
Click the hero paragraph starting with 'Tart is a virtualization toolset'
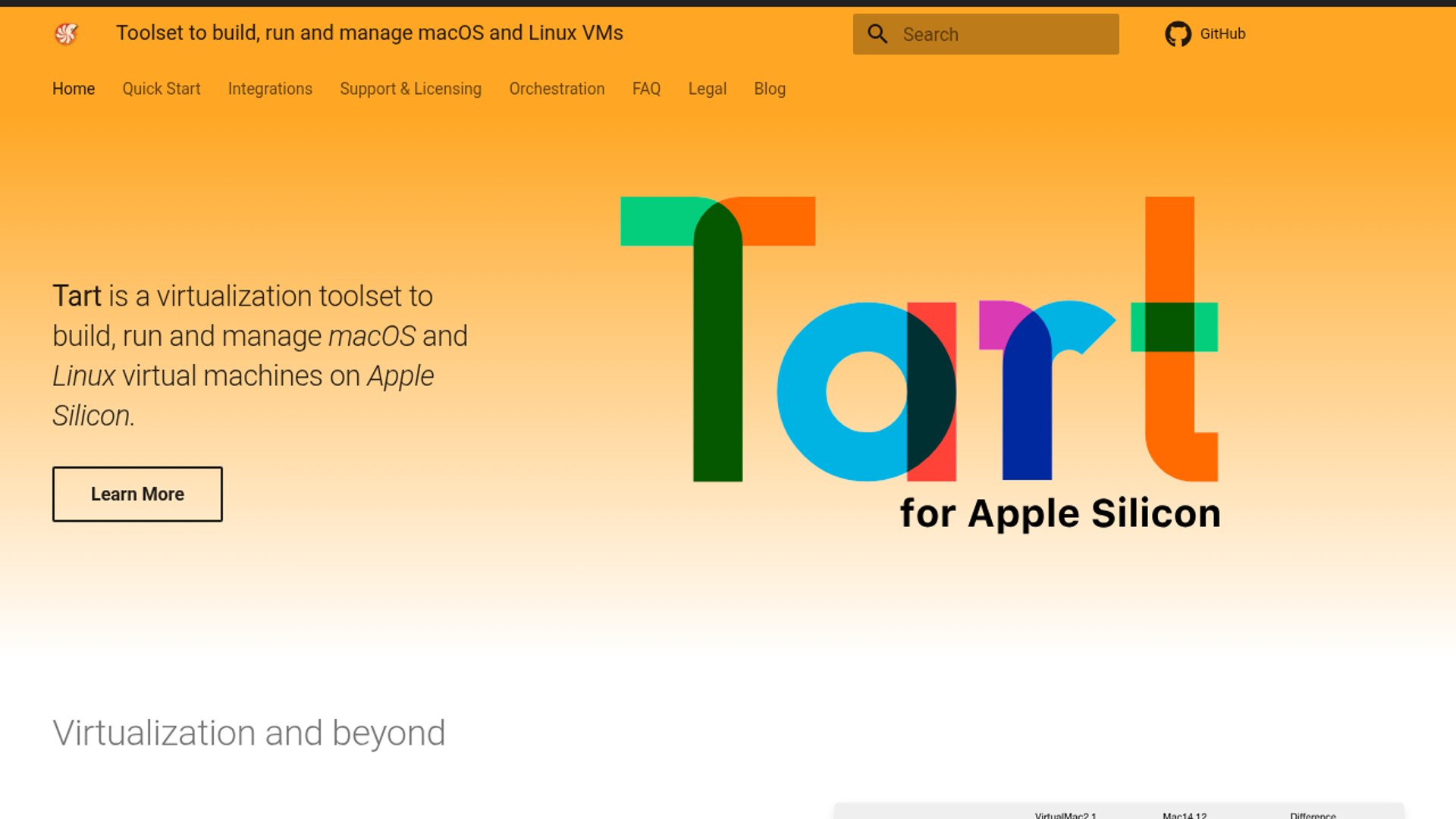[x=260, y=356]
